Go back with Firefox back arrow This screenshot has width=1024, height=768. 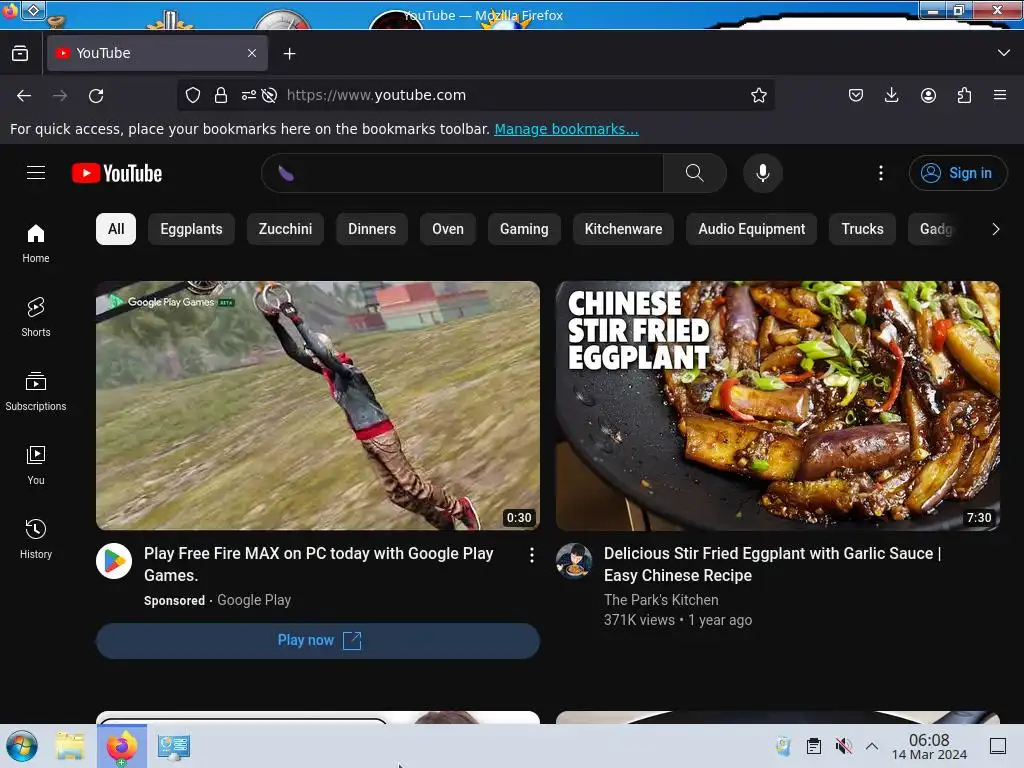(24, 95)
